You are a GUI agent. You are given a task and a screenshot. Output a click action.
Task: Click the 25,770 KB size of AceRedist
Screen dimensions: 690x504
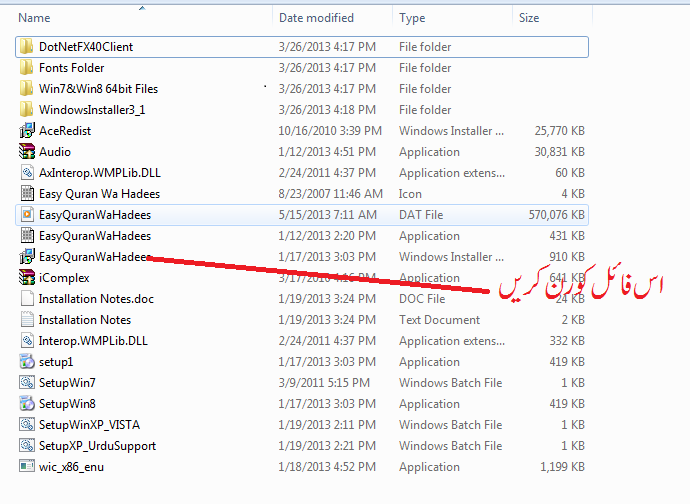pyautogui.click(x=559, y=131)
